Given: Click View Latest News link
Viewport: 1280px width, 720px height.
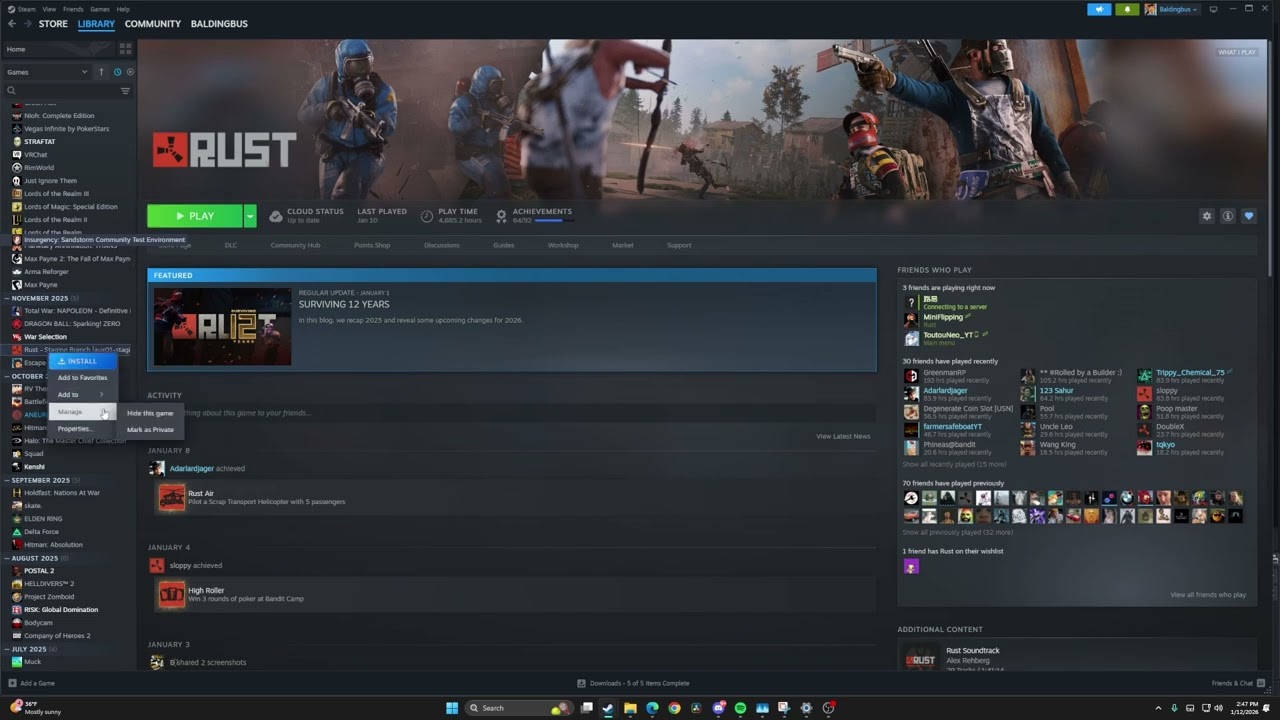Looking at the screenshot, I should click(x=843, y=436).
